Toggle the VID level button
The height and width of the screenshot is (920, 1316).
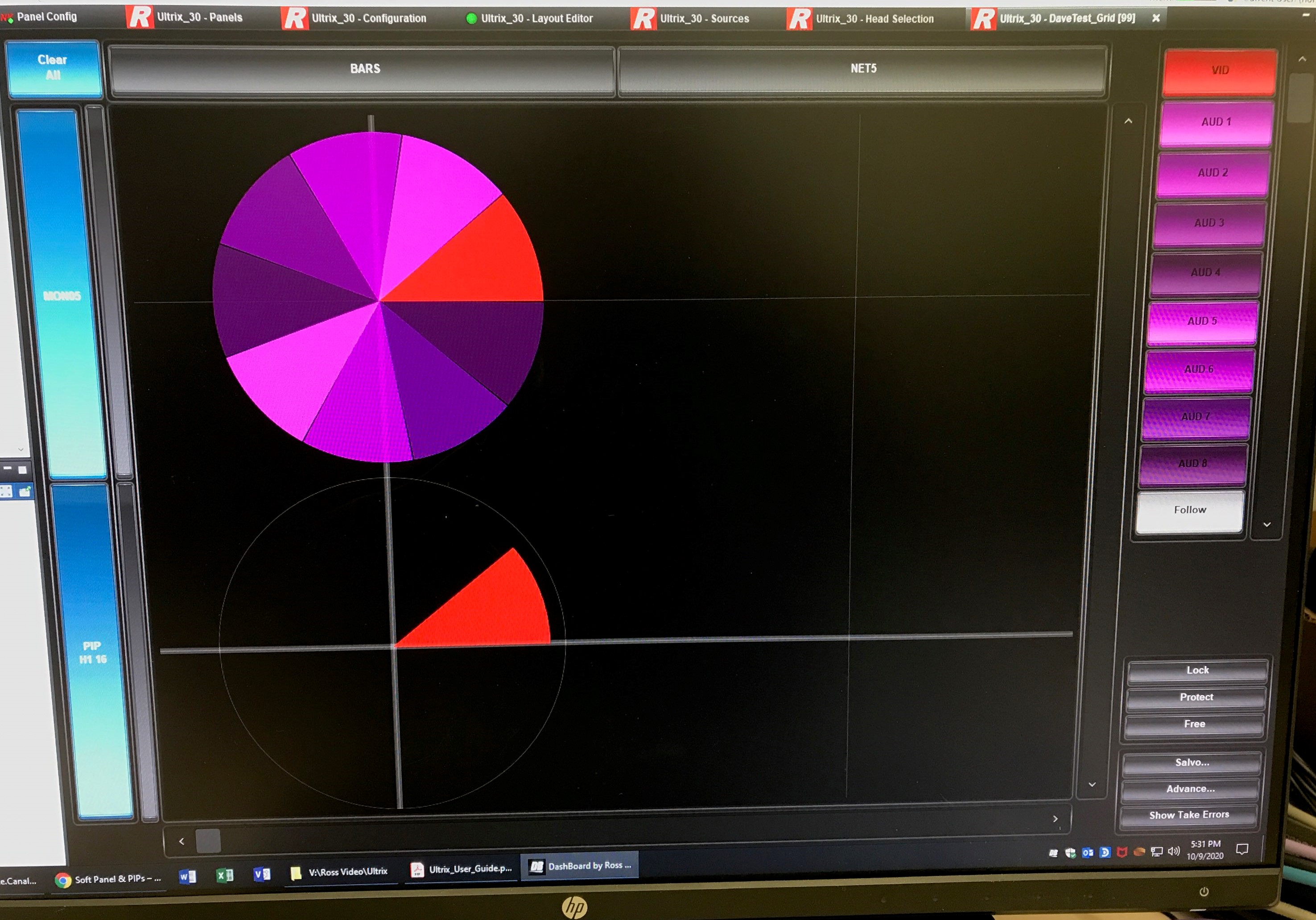click(x=1220, y=70)
